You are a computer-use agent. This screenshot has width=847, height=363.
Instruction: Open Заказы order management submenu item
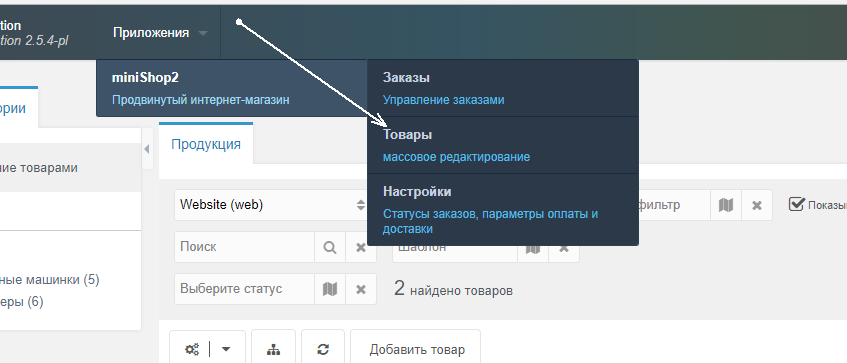tap(503, 88)
